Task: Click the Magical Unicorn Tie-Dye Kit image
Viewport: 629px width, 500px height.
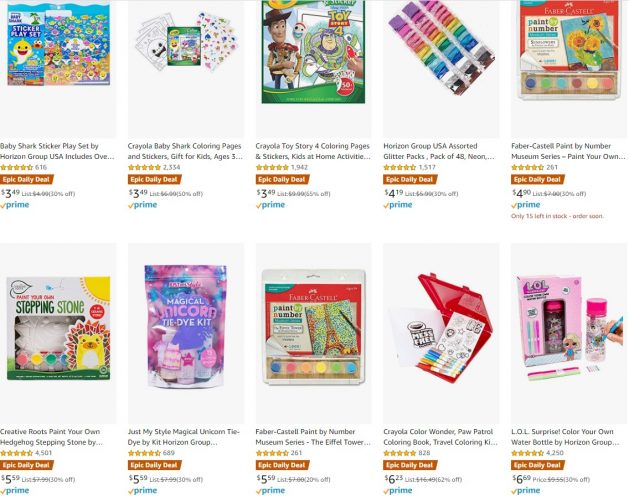Action: pyautogui.click(x=186, y=326)
